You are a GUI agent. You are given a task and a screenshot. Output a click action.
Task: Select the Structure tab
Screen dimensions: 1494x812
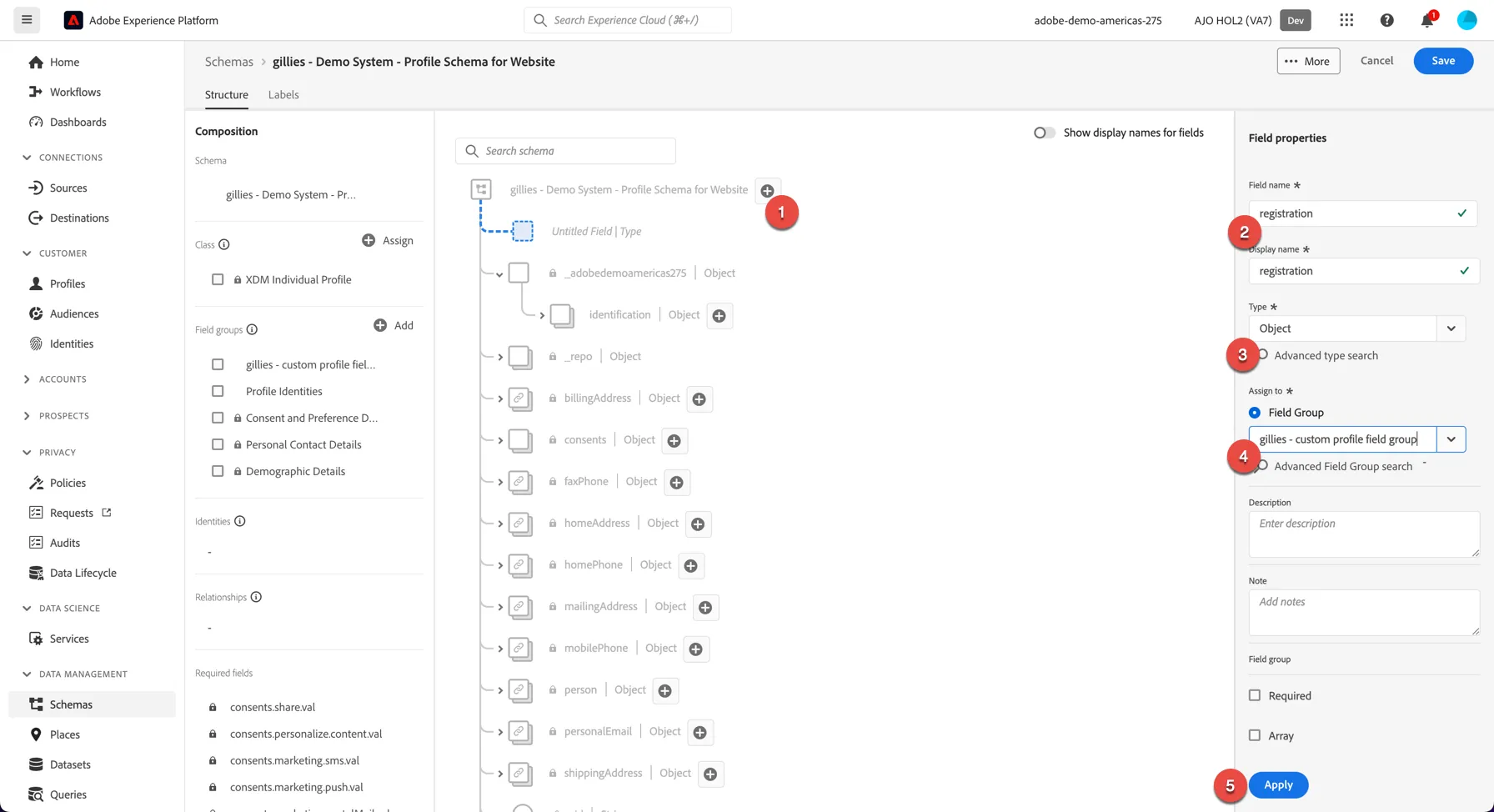[x=227, y=94]
